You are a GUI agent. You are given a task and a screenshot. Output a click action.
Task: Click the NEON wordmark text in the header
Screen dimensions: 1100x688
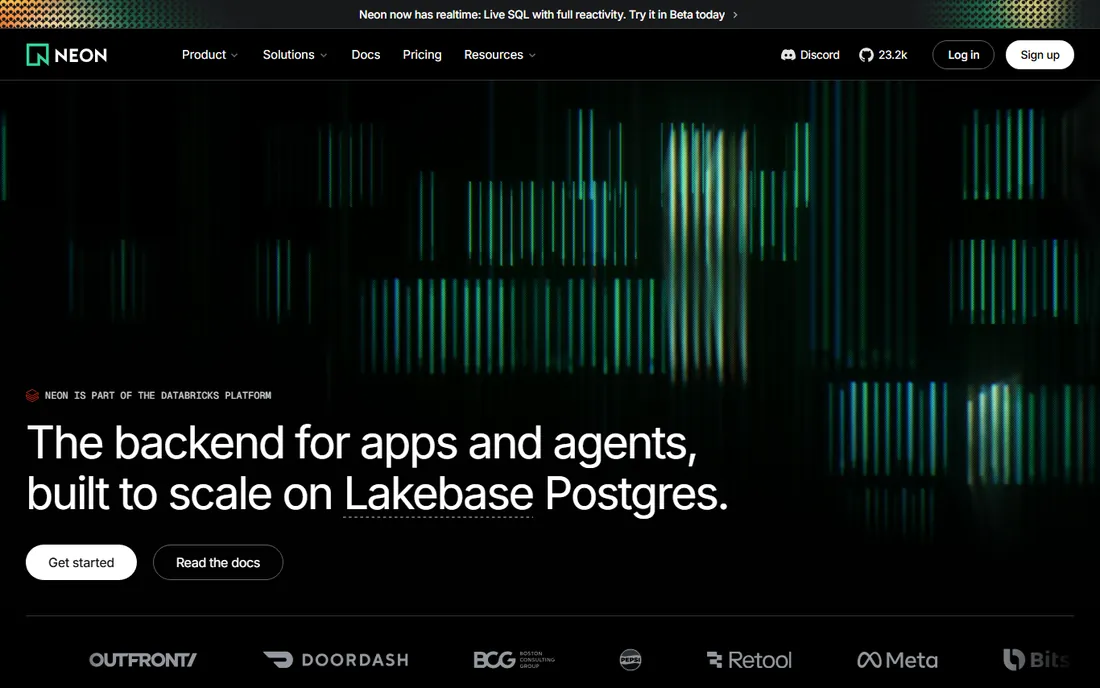tap(81, 55)
